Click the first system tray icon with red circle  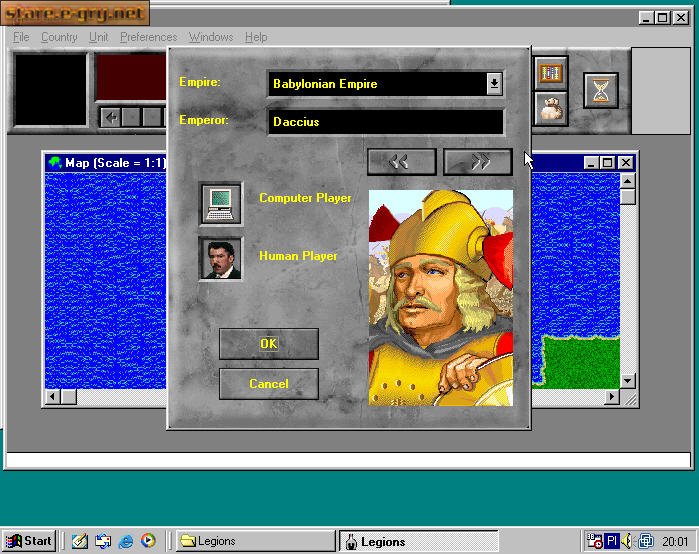pos(595,541)
